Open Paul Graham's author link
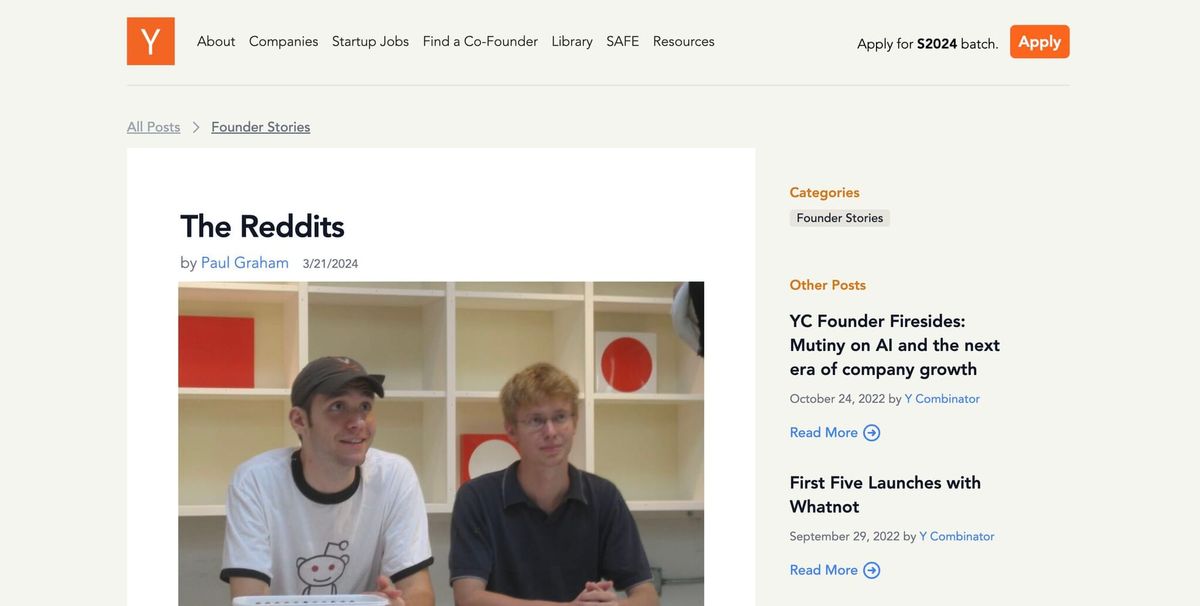 [x=243, y=262]
